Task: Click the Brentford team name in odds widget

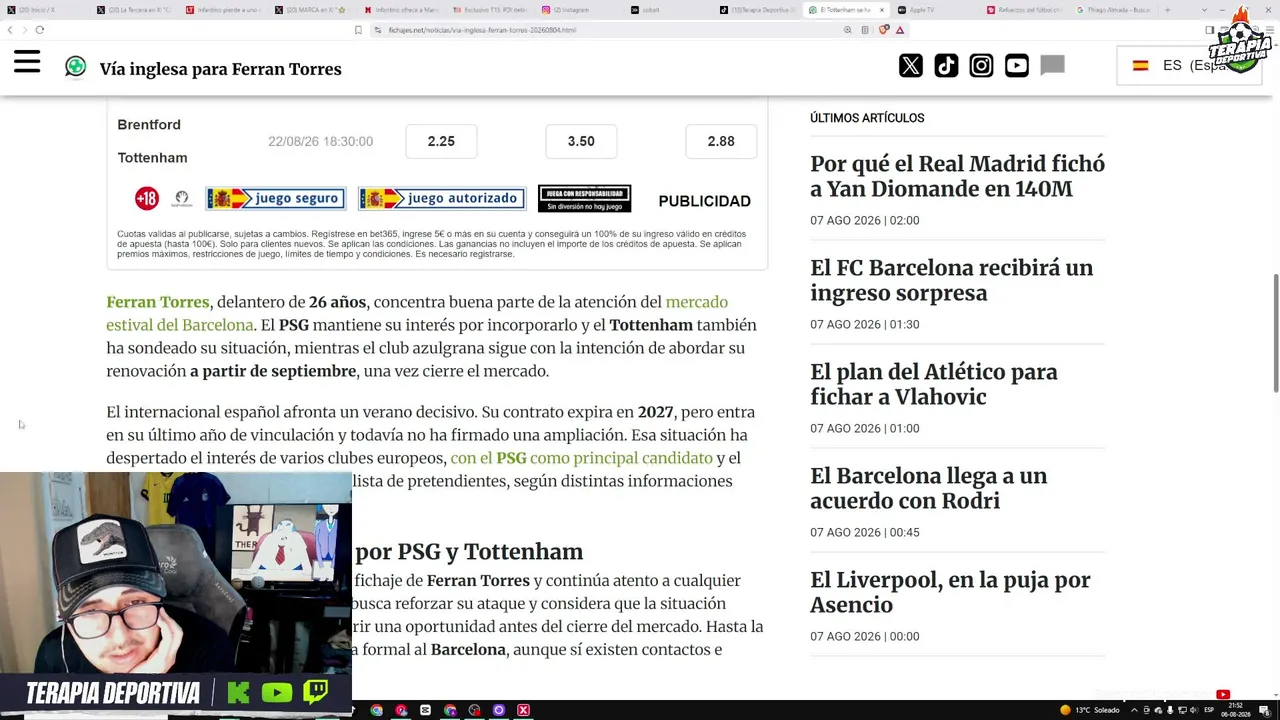Action: (149, 125)
